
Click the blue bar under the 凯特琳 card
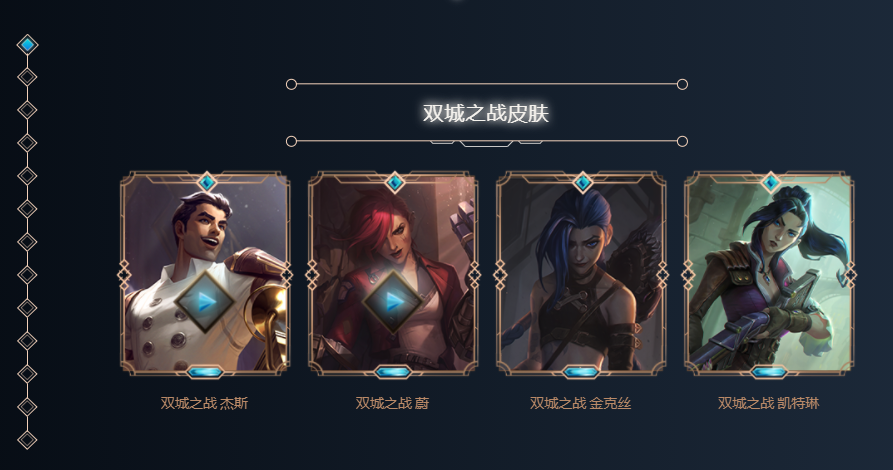coord(769,373)
